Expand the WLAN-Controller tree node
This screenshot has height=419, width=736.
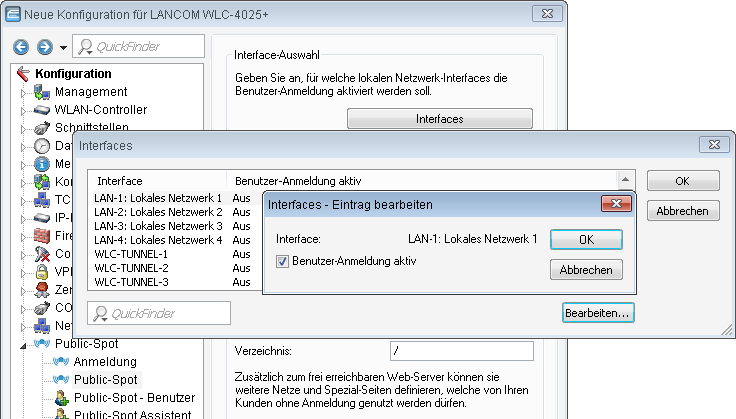click(25, 110)
